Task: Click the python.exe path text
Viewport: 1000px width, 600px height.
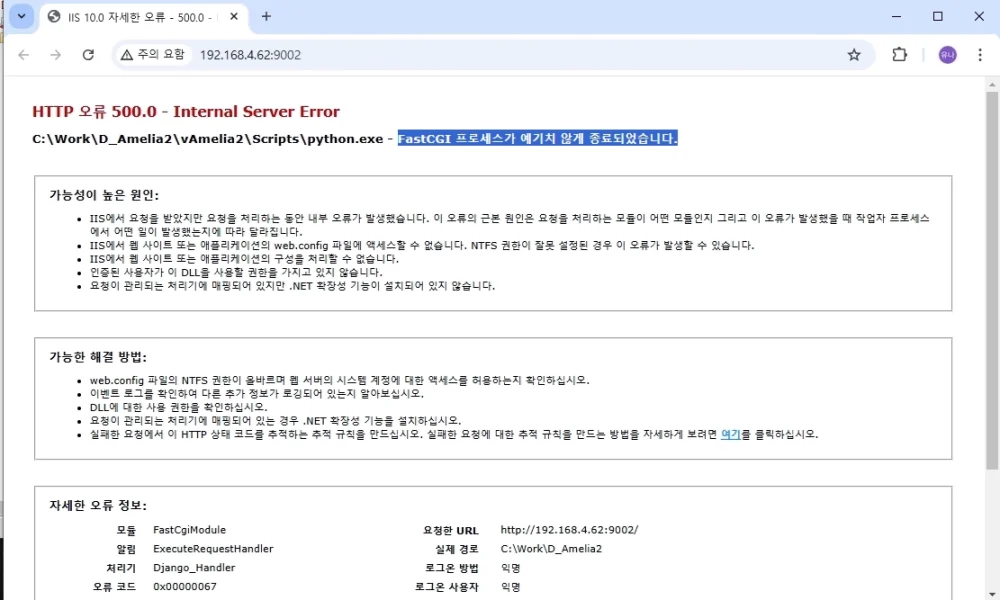Action: point(207,139)
